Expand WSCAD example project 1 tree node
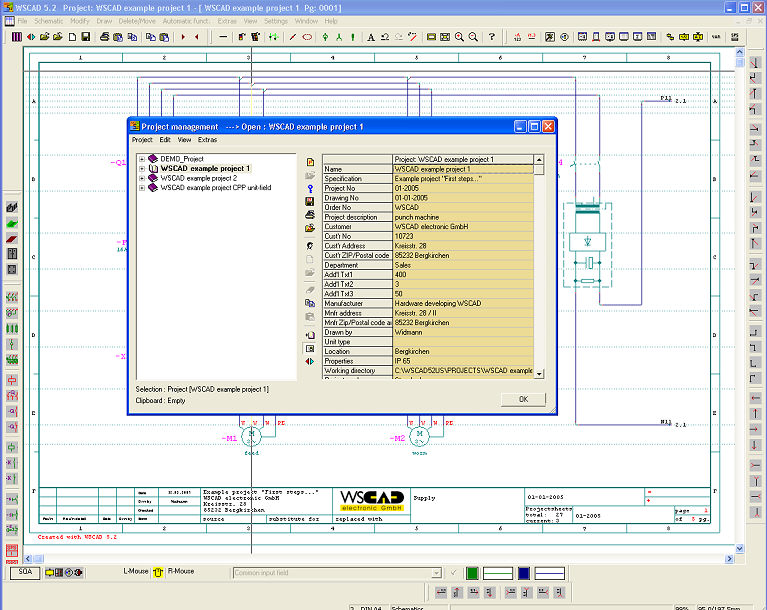Screen dimensions: 767x610 [x=142, y=169]
